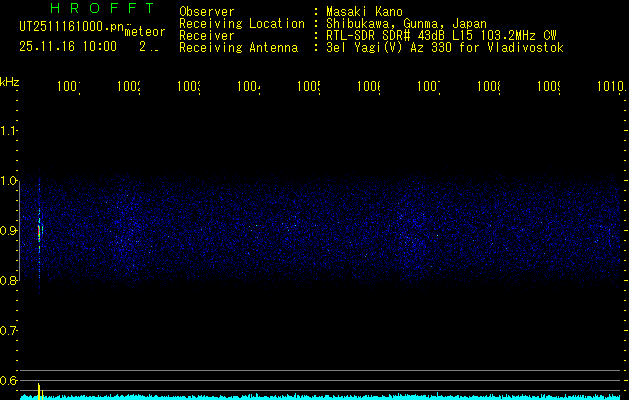Click the 1.1 kHz frequency axis label
The height and width of the screenshot is (400, 629).
(9, 131)
